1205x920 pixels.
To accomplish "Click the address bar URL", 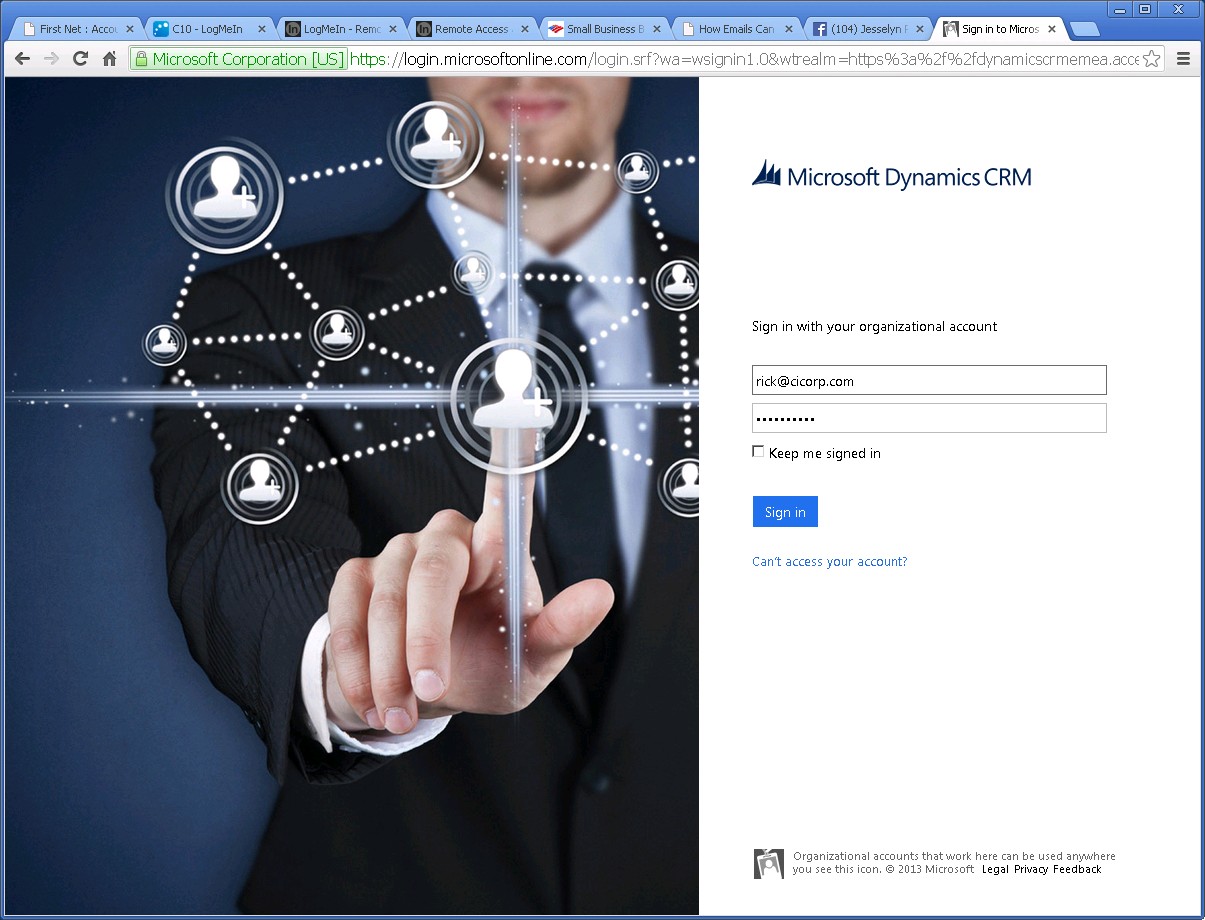I will coord(744,59).
